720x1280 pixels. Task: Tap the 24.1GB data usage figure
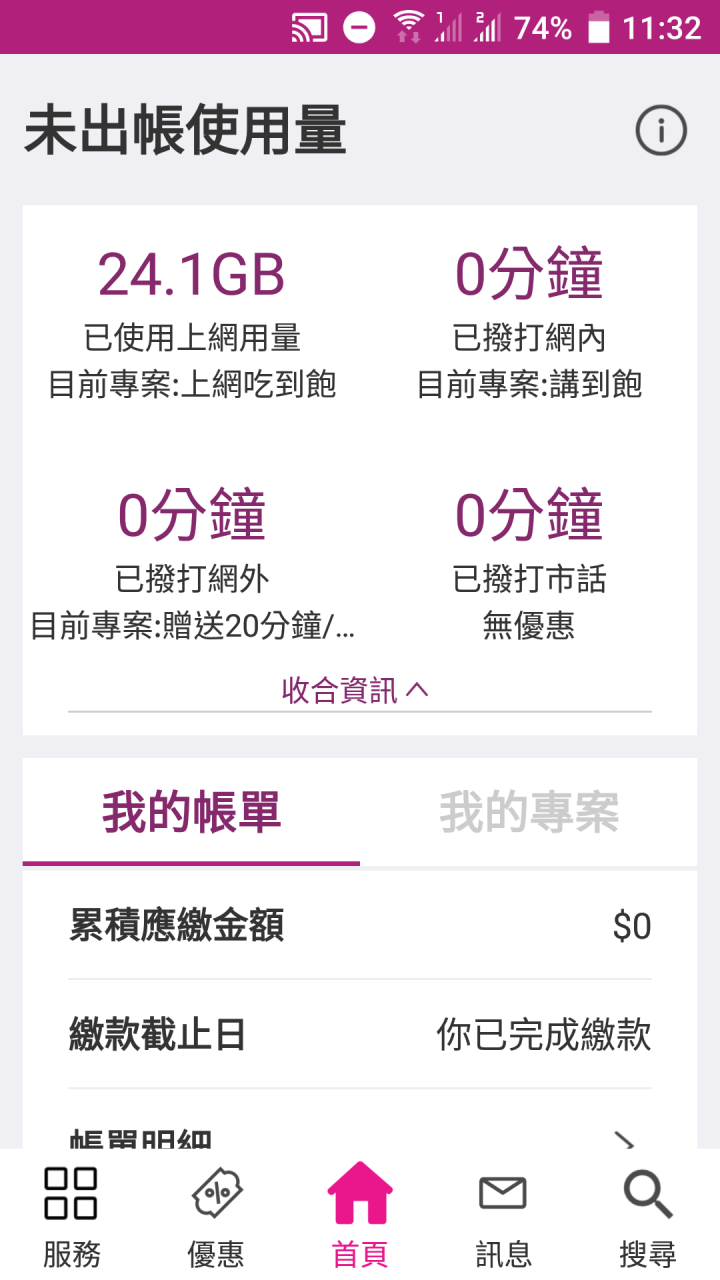[x=191, y=275]
